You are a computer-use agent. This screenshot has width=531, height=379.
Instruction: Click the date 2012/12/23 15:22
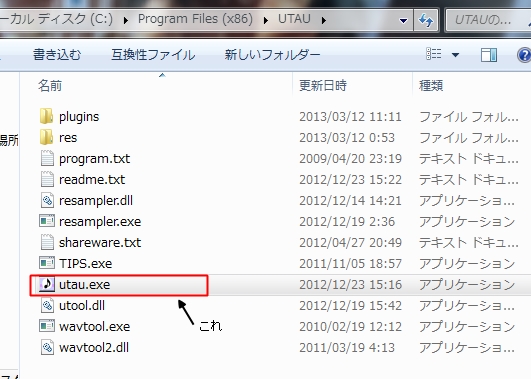(351, 180)
